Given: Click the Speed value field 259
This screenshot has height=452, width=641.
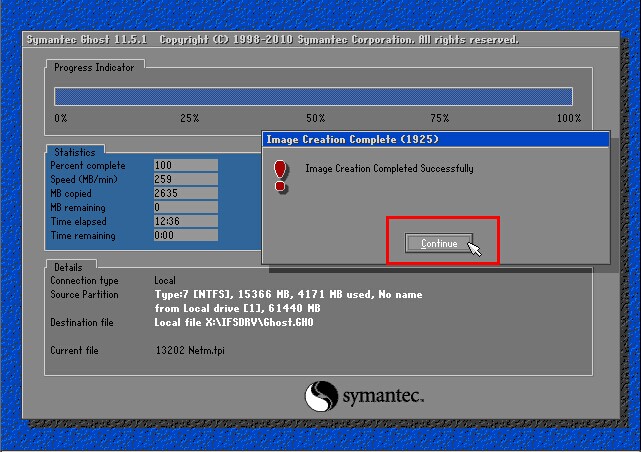Looking at the screenshot, I should pyautogui.click(x=185, y=179).
